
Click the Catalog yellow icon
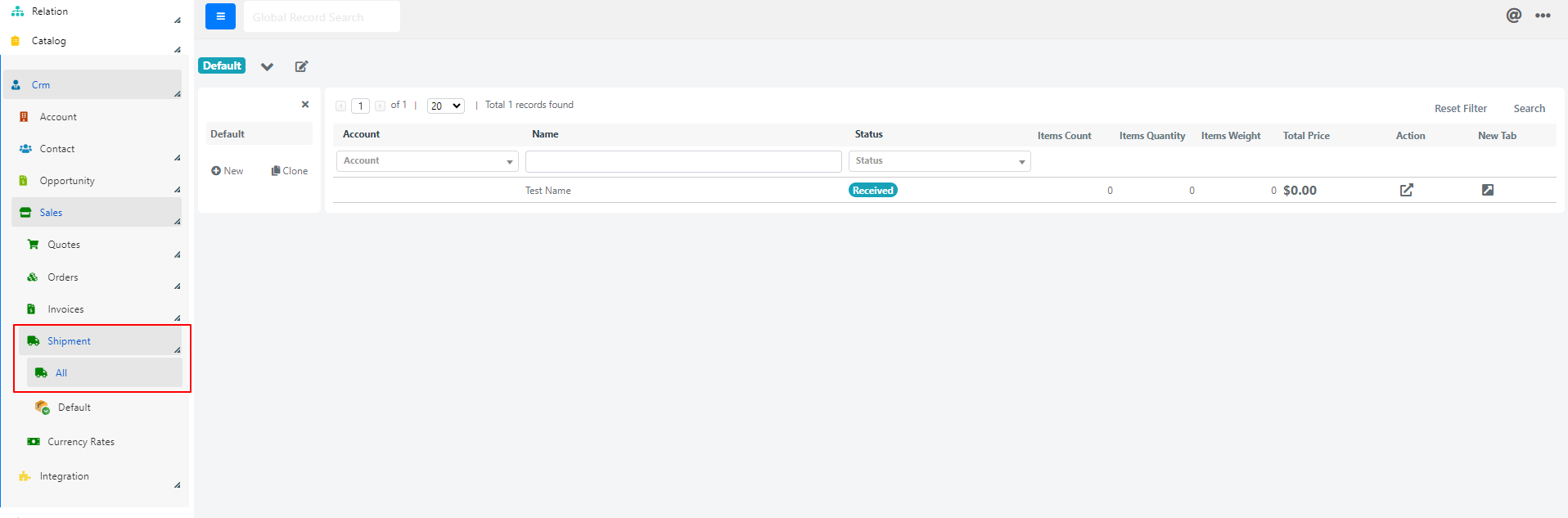pos(15,41)
